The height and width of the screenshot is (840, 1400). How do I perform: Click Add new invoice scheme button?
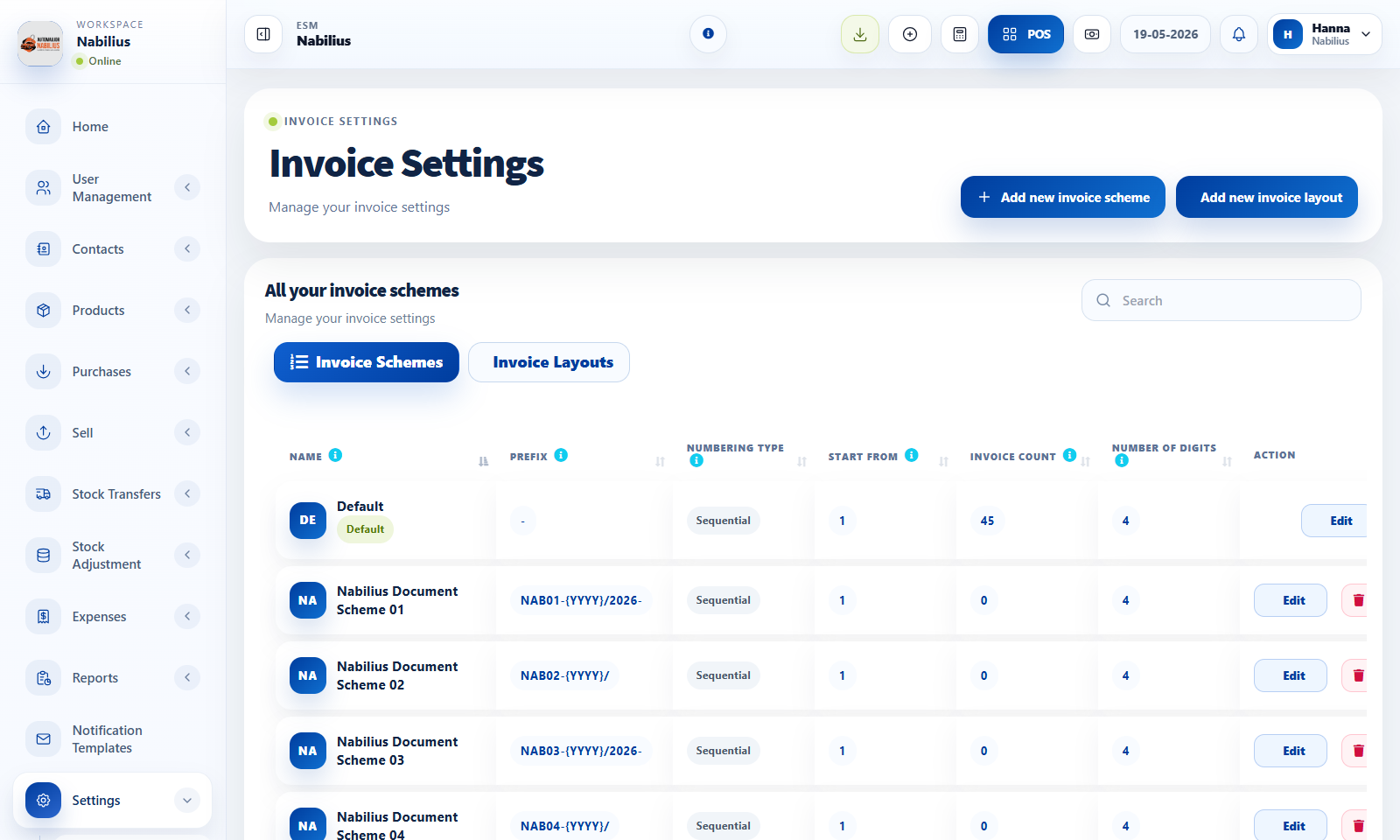pos(1062,197)
